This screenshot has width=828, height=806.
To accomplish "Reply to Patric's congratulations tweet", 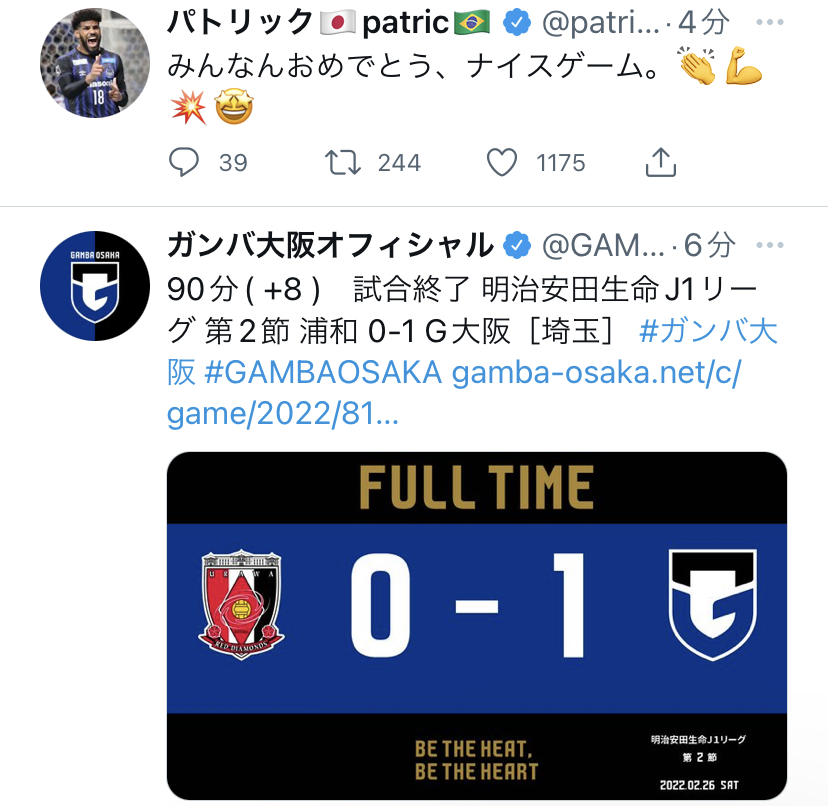I will click(x=184, y=163).
